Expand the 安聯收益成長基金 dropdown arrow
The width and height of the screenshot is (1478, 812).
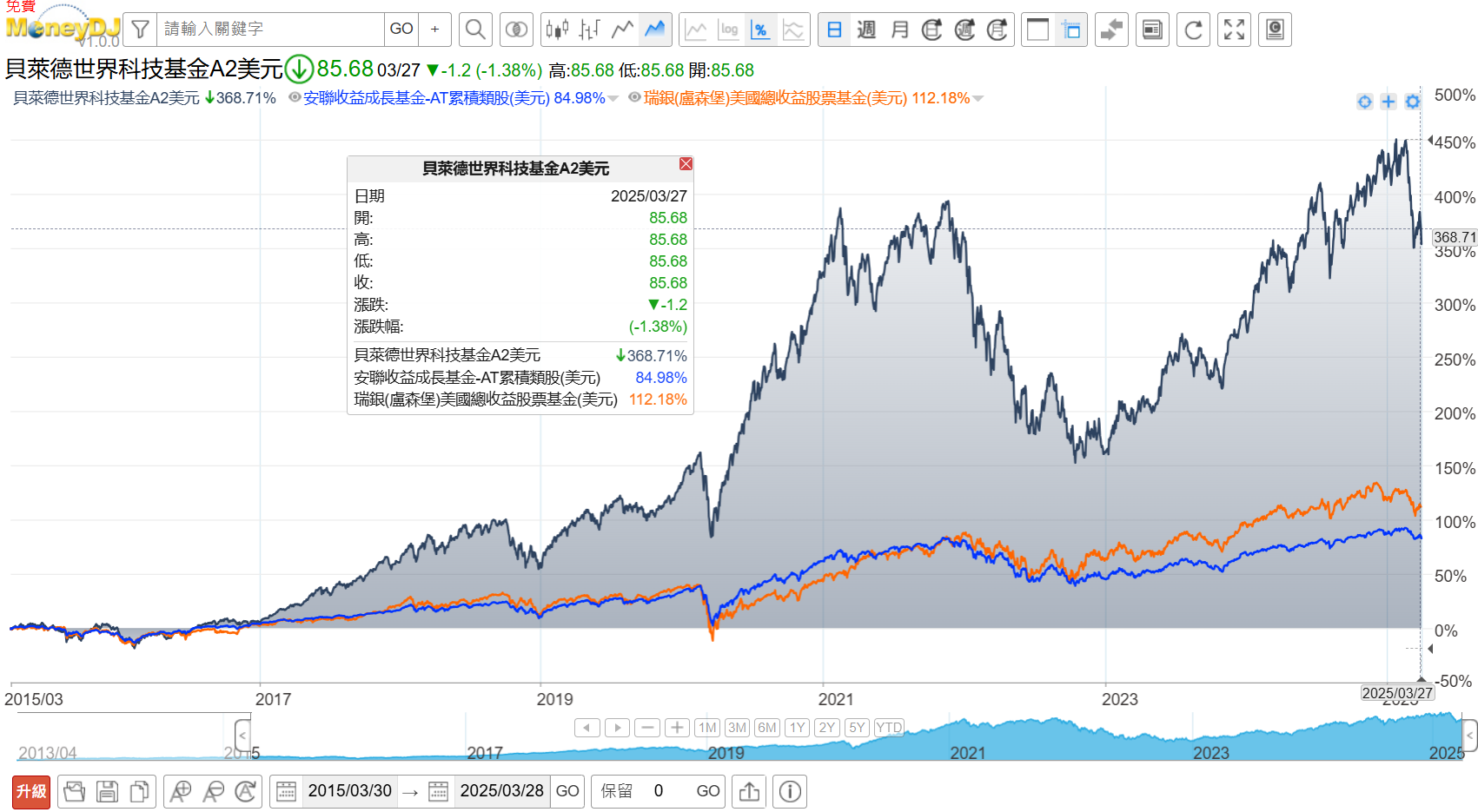(614, 98)
